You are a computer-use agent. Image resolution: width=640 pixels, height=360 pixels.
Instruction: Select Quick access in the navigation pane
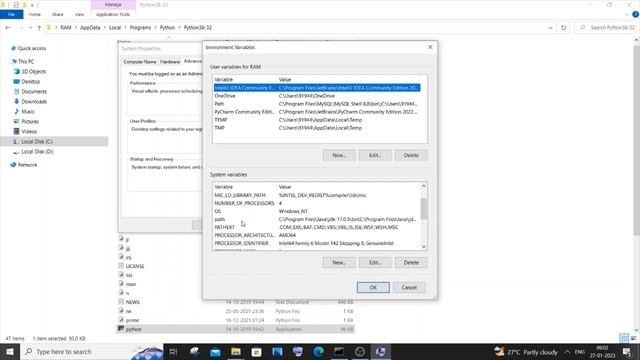pyautogui.click(x=32, y=48)
